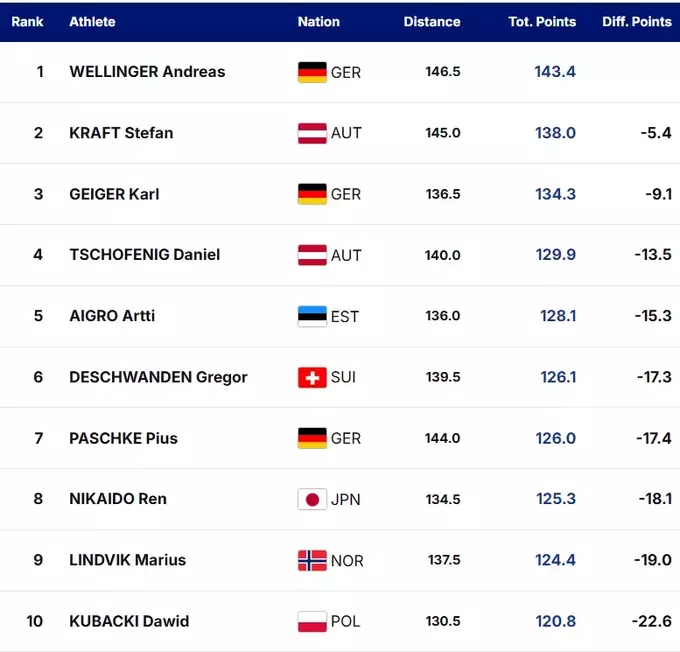The height and width of the screenshot is (652, 680).
Task: Click the Japanese flag beside Nikaido Ren
Action: point(312,499)
